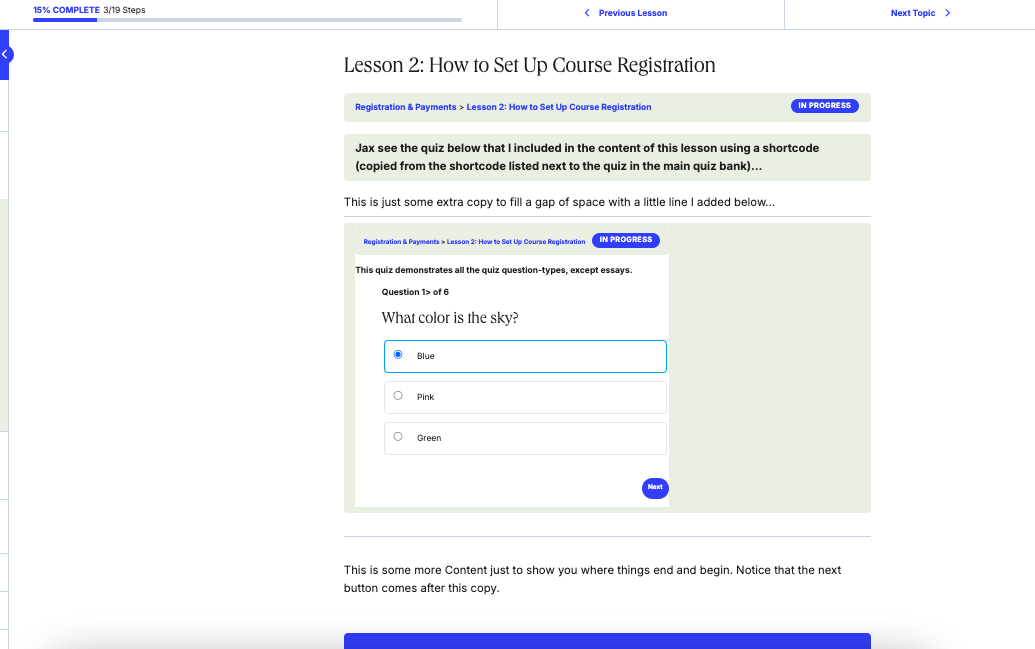1035x649 pixels.
Task: Click Lesson 2 link in the quiz breadcrumb
Action: (516, 242)
